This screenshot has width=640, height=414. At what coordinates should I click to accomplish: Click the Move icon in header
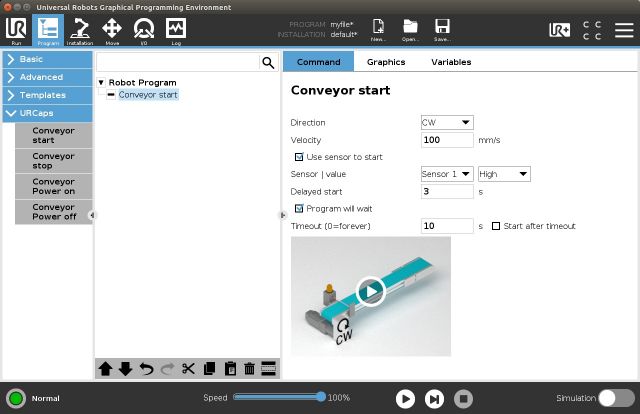click(111, 29)
